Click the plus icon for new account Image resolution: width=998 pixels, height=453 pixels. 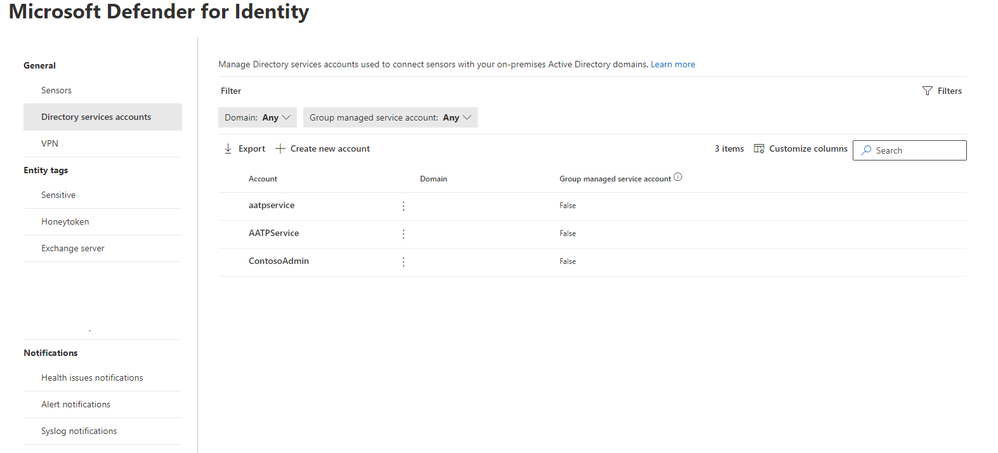tap(280, 149)
